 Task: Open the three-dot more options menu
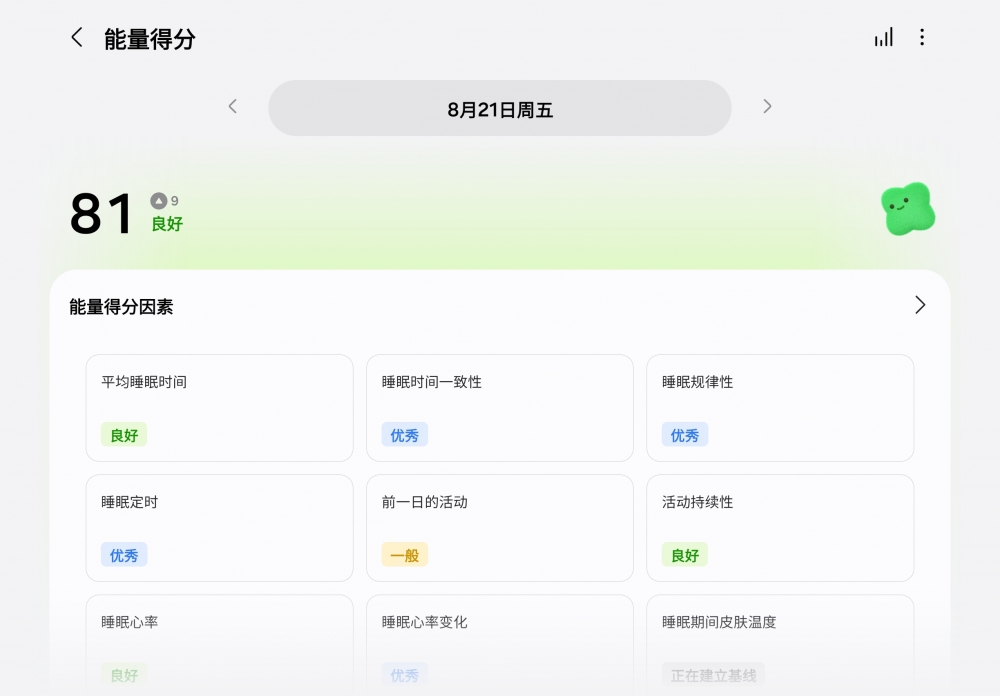coord(922,37)
